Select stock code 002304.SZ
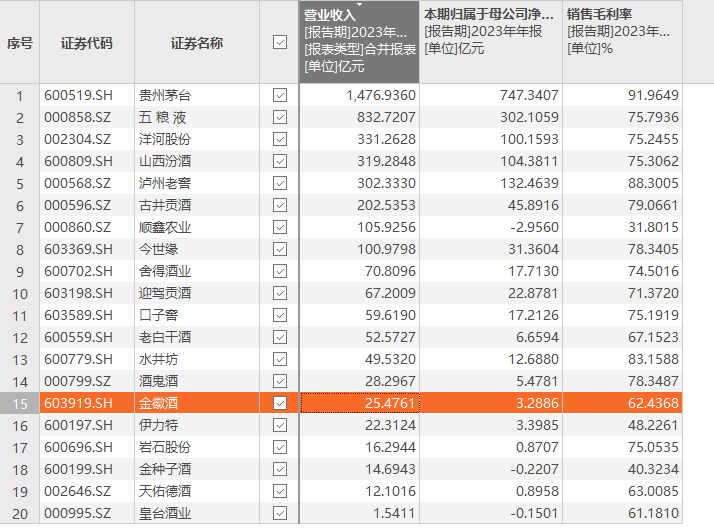 pyautogui.click(x=77, y=139)
